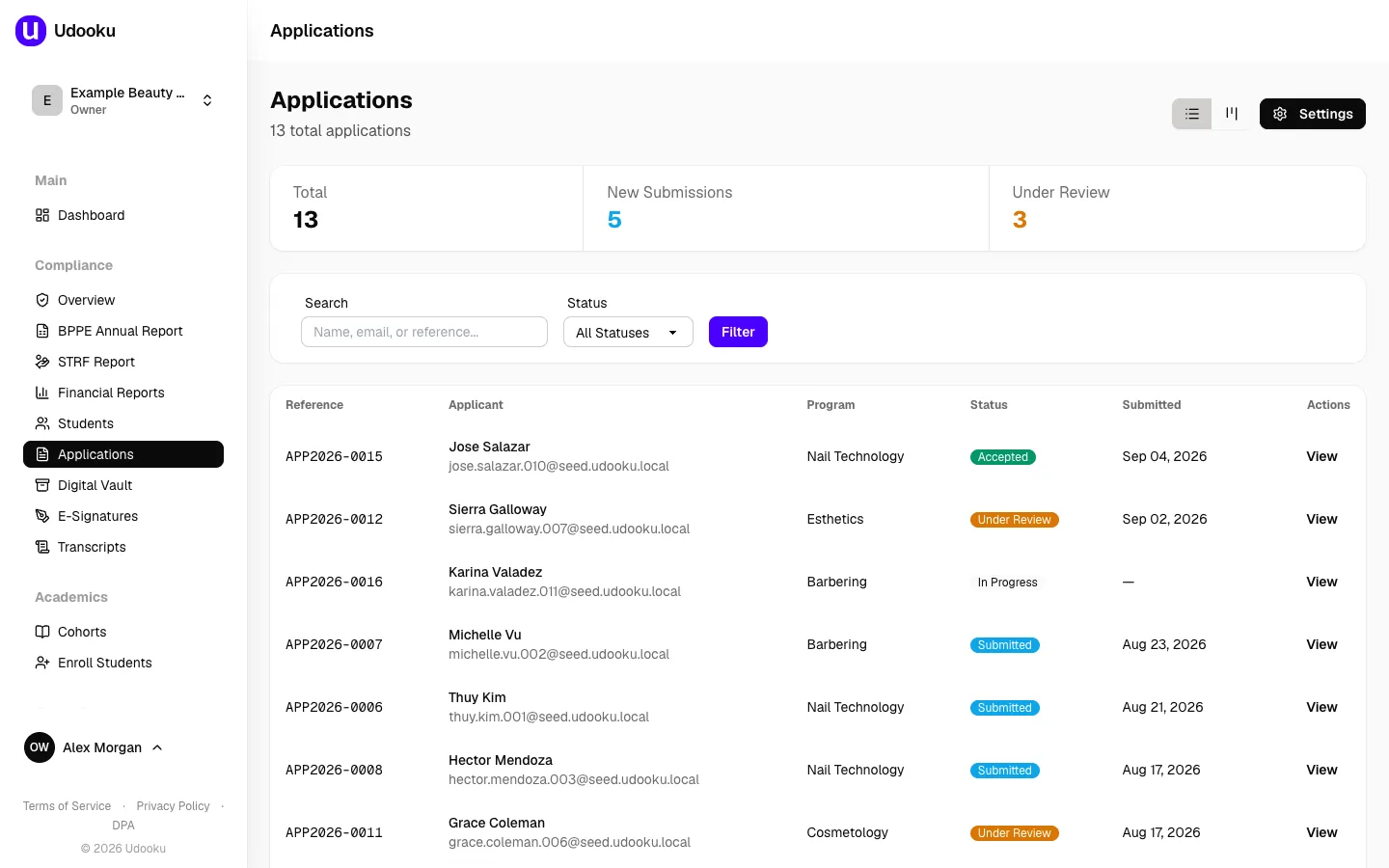This screenshot has width=1389, height=868.
Task: Click the Sep 02, 2026 date
Action: point(1164,519)
